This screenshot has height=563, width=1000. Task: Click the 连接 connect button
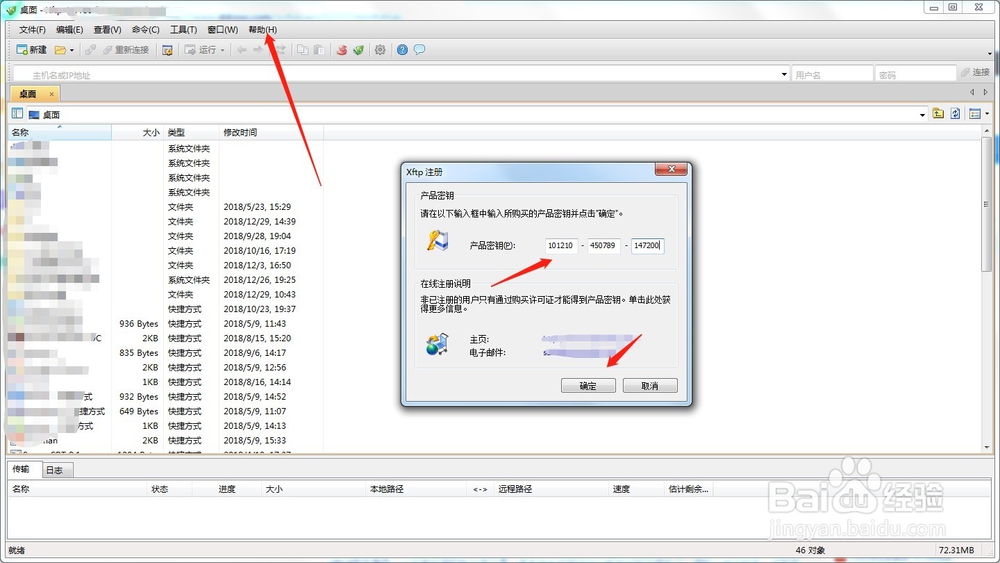coord(975,73)
